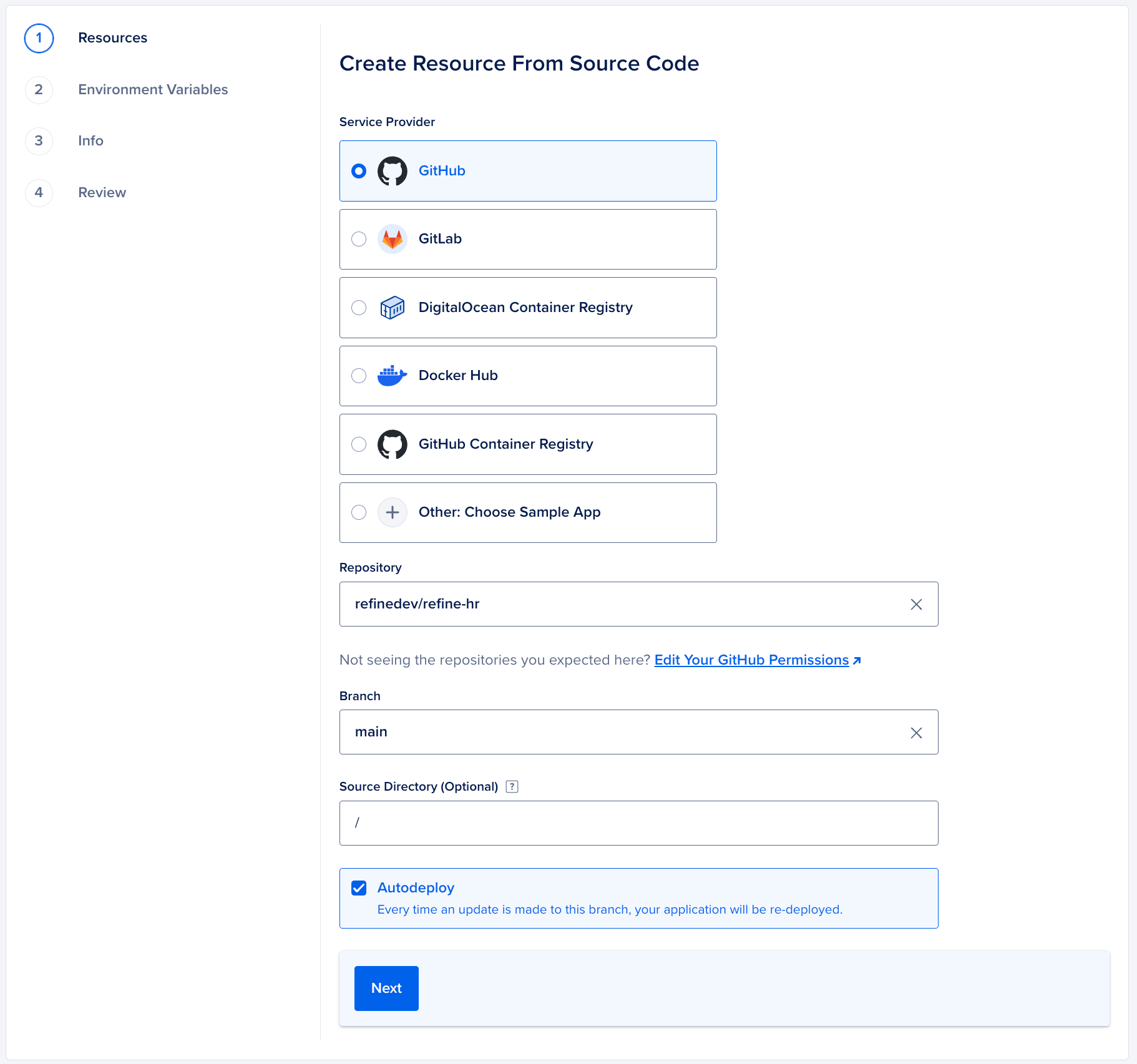This screenshot has width=1137, height=1064.
Task: Uncheck the Autodeploy checkbox
Action: click(359, 888)
